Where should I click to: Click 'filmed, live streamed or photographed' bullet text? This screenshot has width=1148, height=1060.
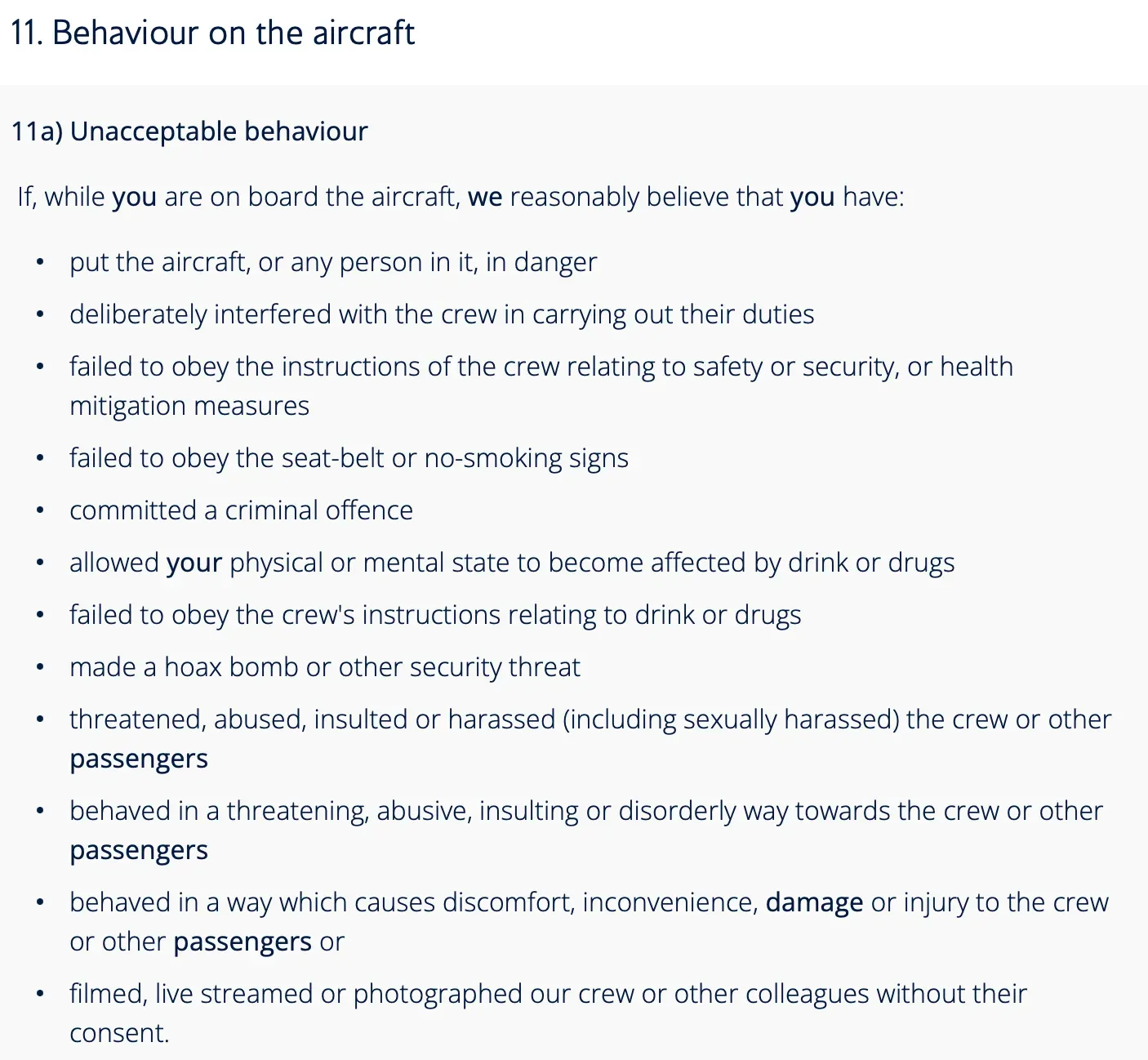pos(548,994)
